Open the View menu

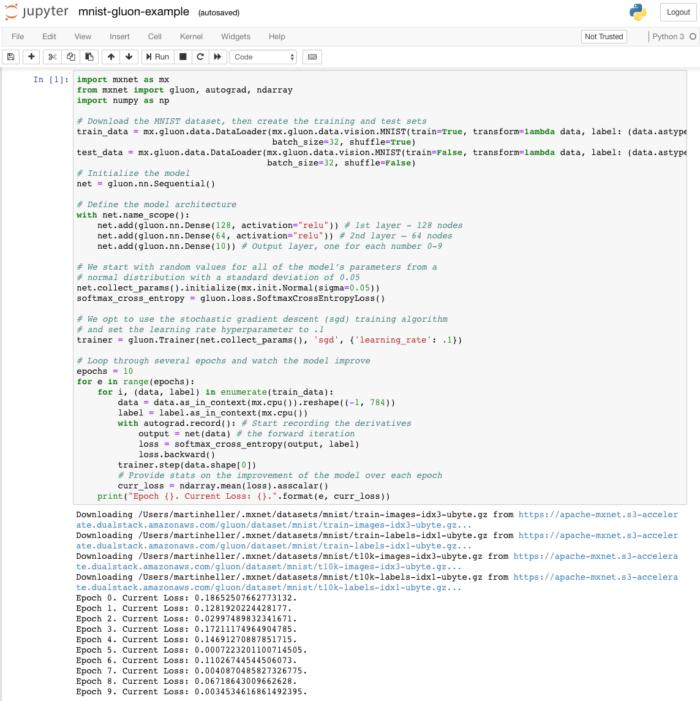point(83,37)
